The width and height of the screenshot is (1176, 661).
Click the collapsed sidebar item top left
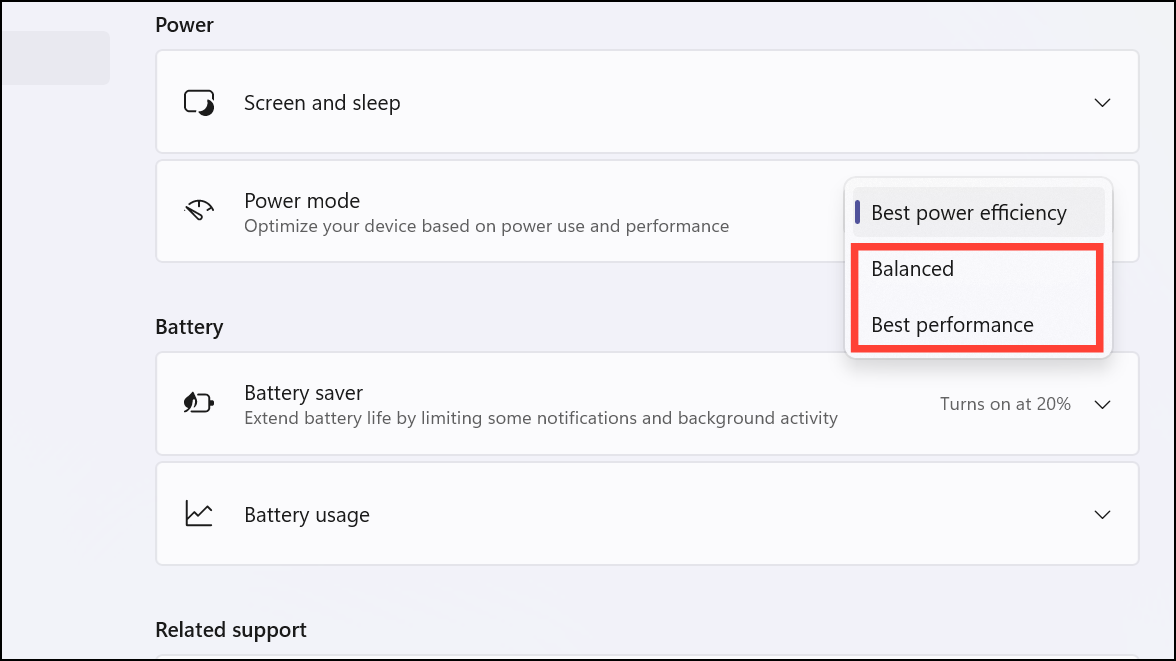[55, 57]
